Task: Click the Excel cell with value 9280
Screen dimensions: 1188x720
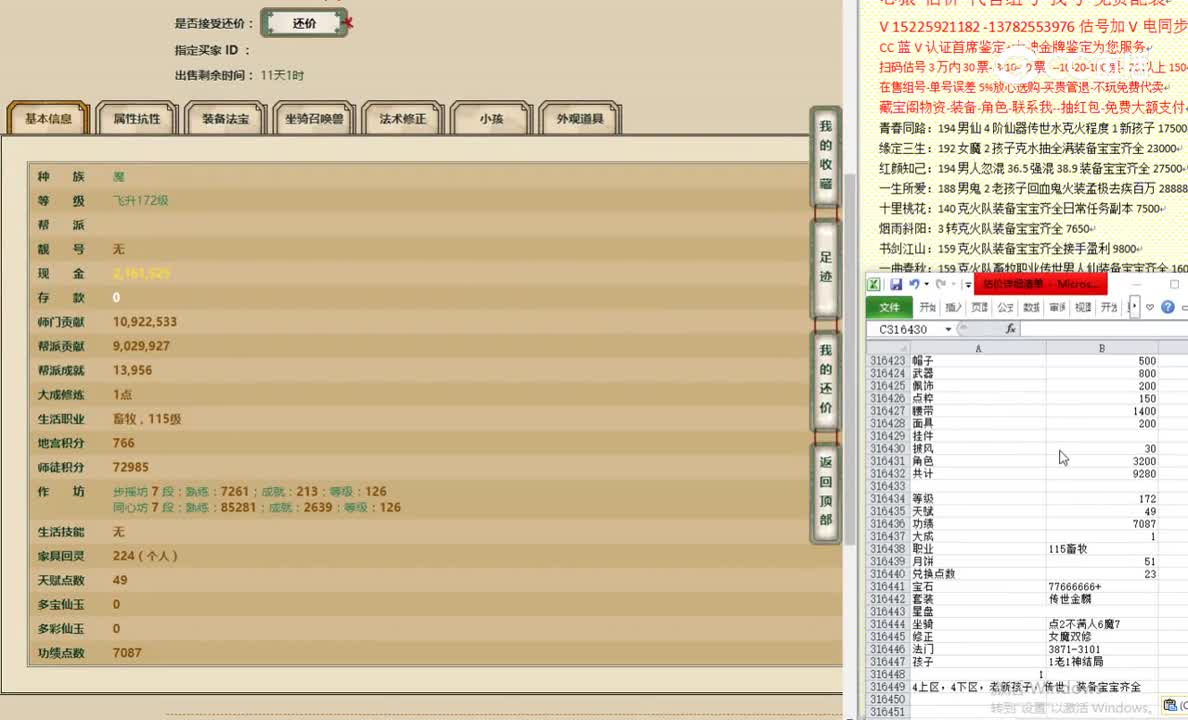Action: pos(1102,474)
